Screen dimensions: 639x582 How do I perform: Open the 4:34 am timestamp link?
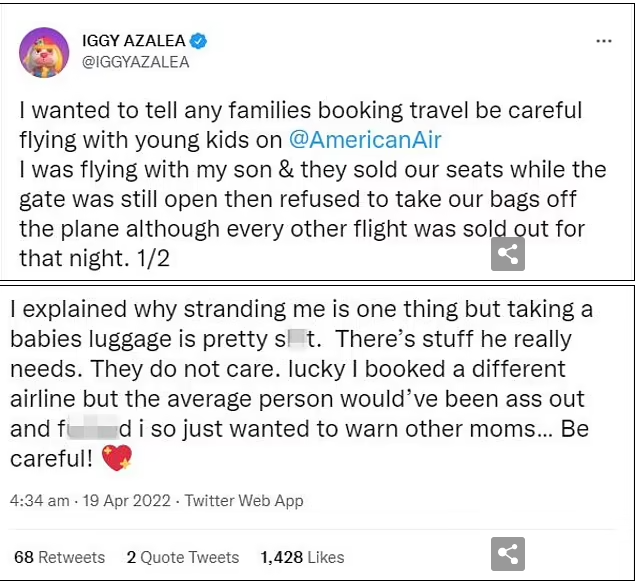click(x=40, y=500)
